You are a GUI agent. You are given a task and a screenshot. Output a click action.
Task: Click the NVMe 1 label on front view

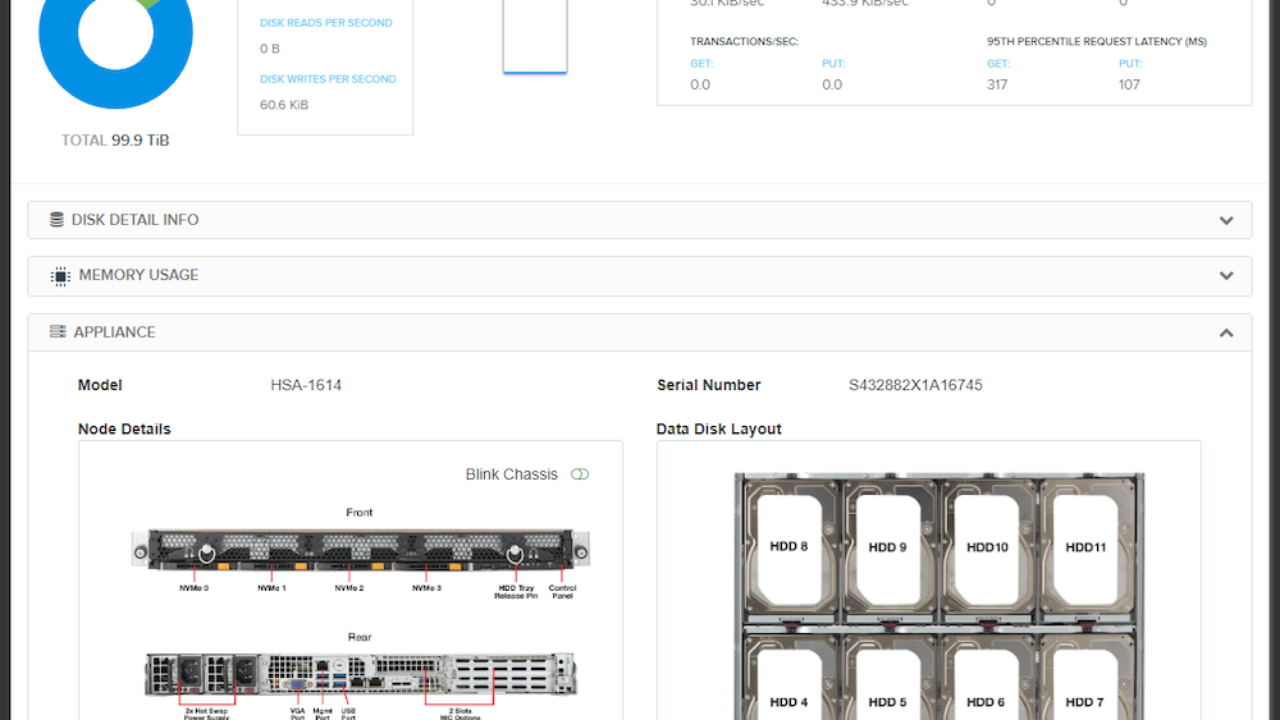click(271, 588)
